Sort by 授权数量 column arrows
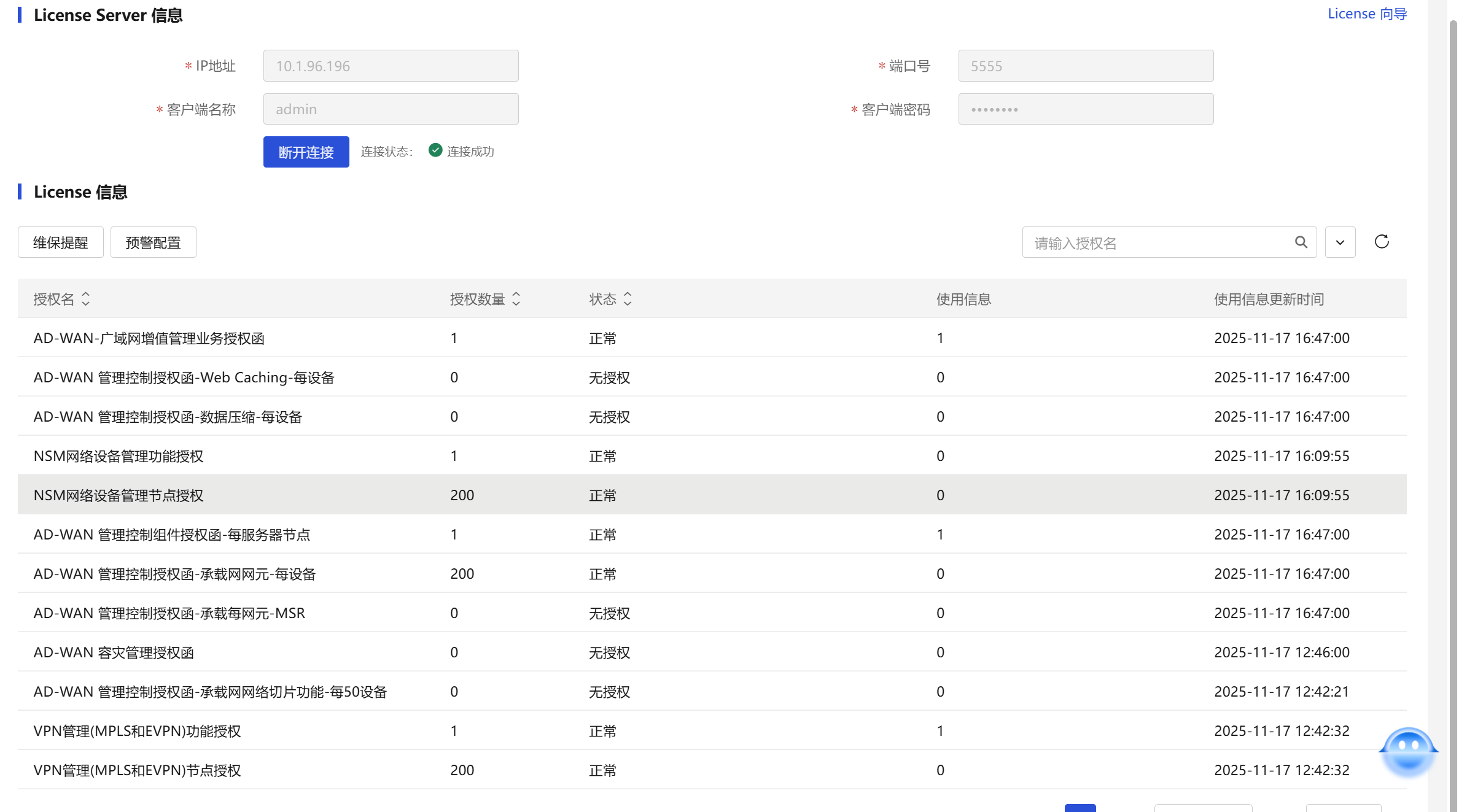Screen dimensions: 1459x812 tap(516, 299)
